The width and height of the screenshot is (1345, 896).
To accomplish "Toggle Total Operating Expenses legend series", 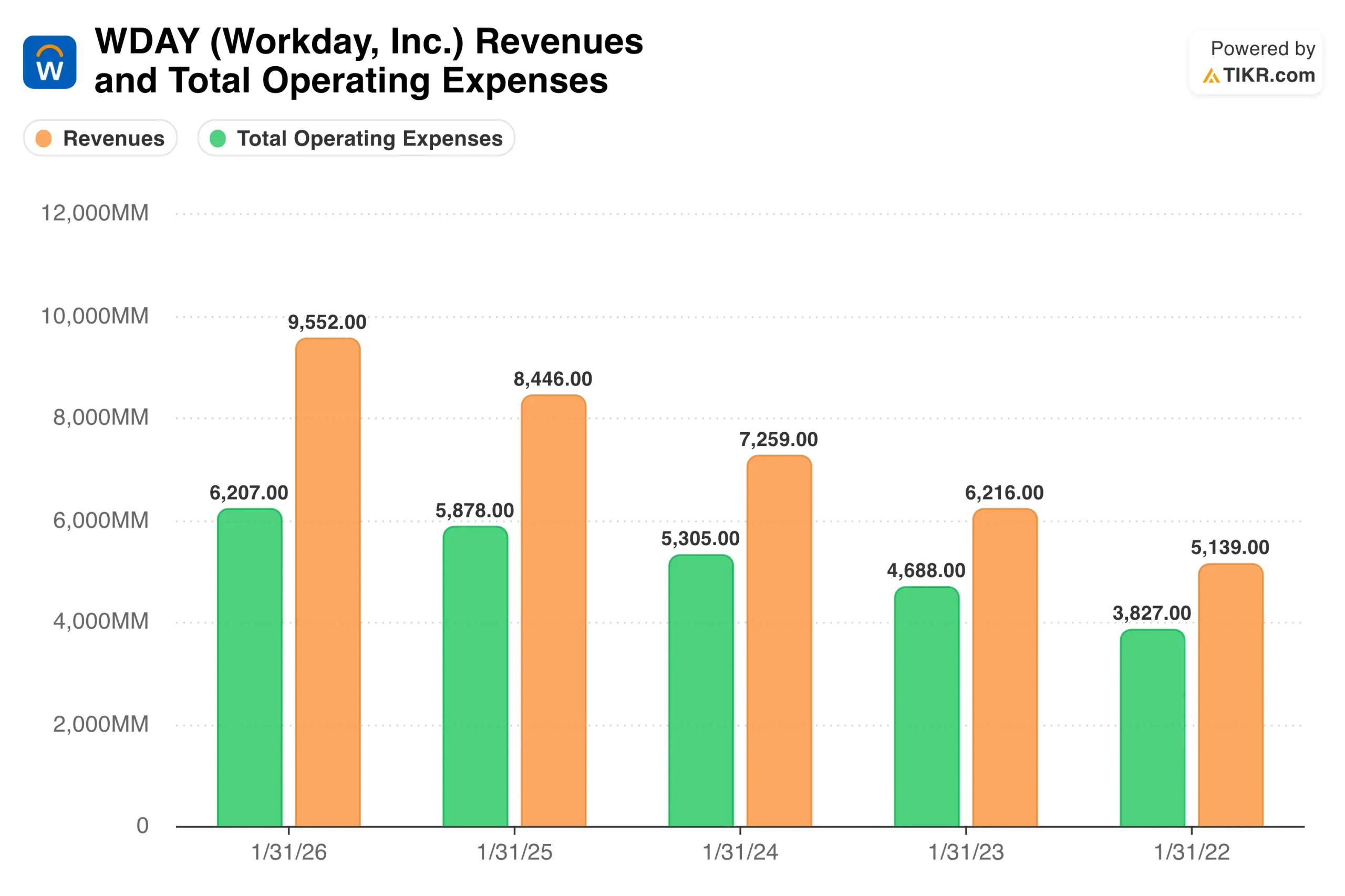I will (356, 138).
